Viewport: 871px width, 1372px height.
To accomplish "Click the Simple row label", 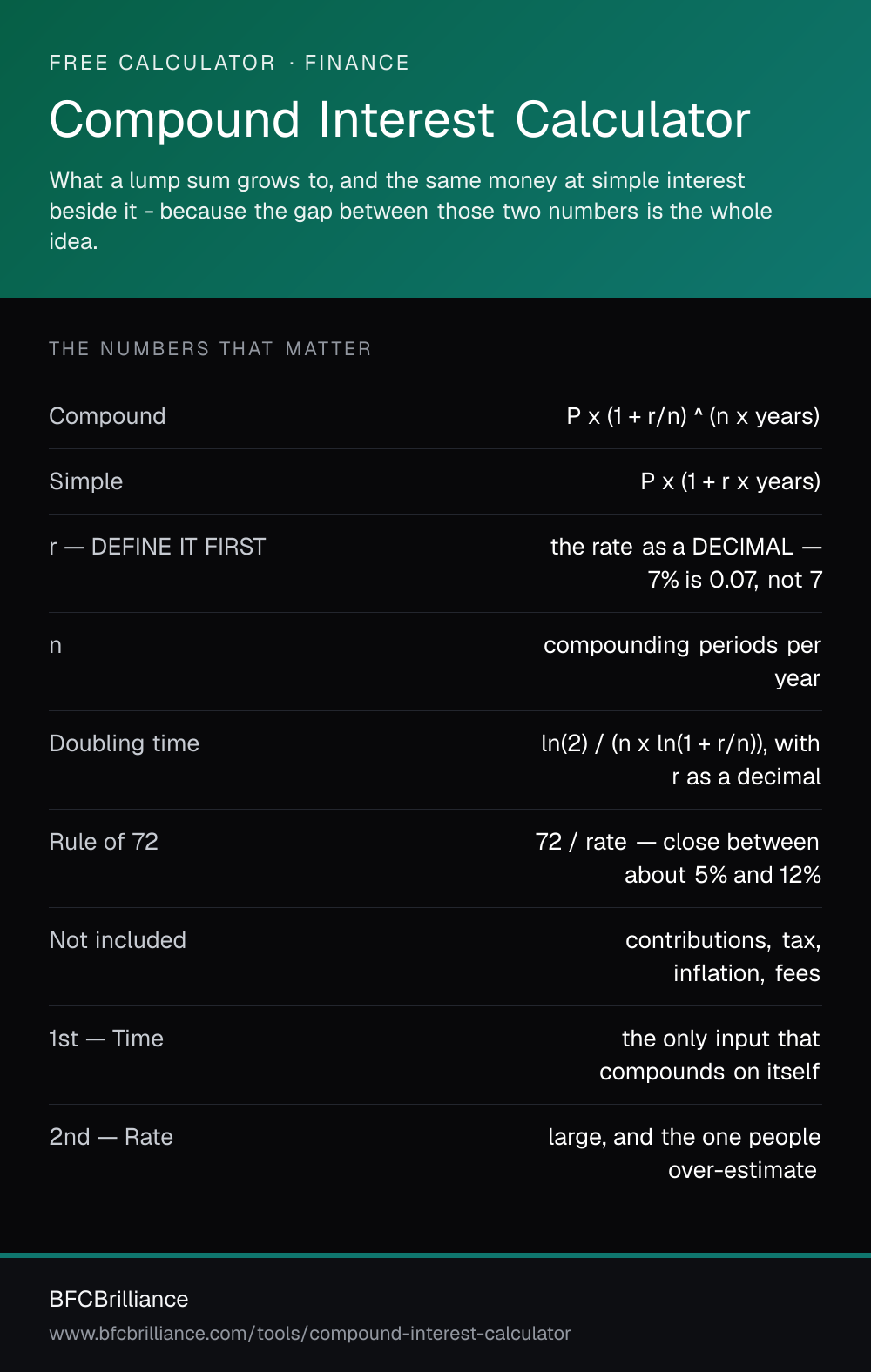I will [86, 481].
